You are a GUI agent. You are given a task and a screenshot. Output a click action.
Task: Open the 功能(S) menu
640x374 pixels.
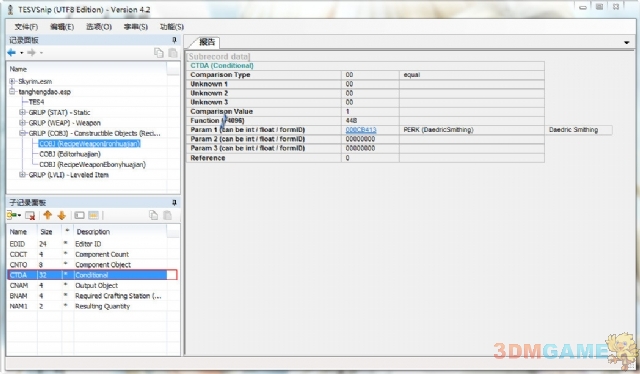point(172,27)
